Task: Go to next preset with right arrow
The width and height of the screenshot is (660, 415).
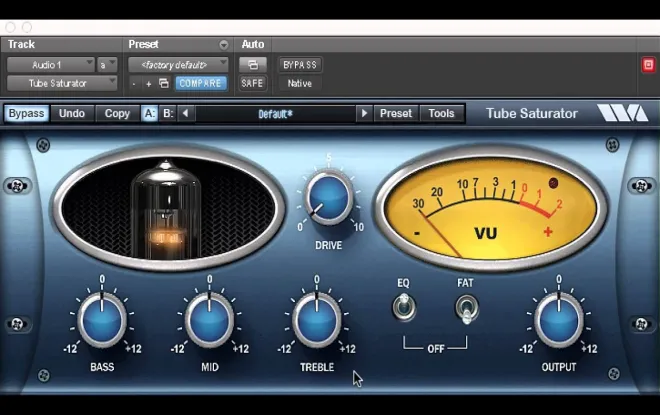Action: (365, 113)
